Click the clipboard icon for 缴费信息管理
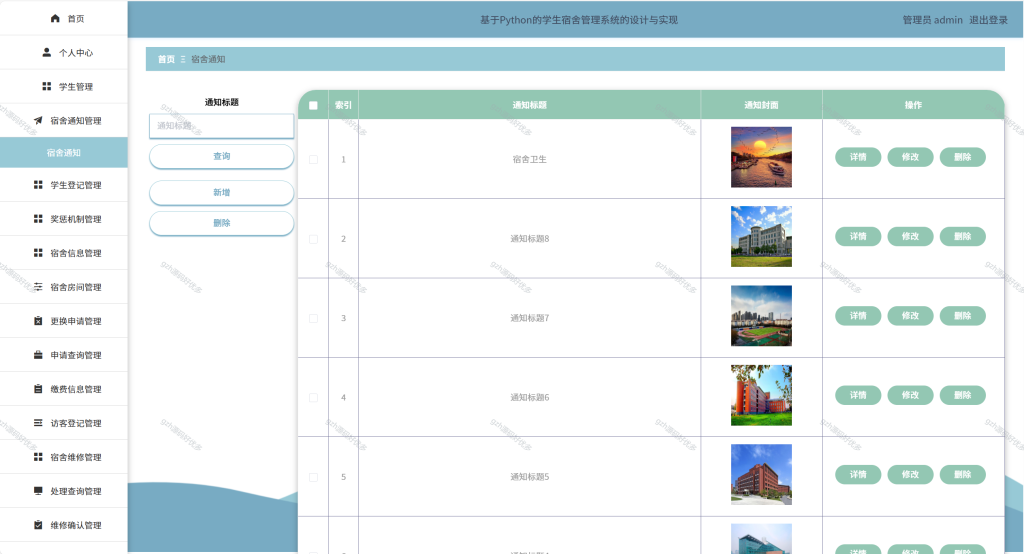Screen dimensions: 1024x554 [38, 389]
